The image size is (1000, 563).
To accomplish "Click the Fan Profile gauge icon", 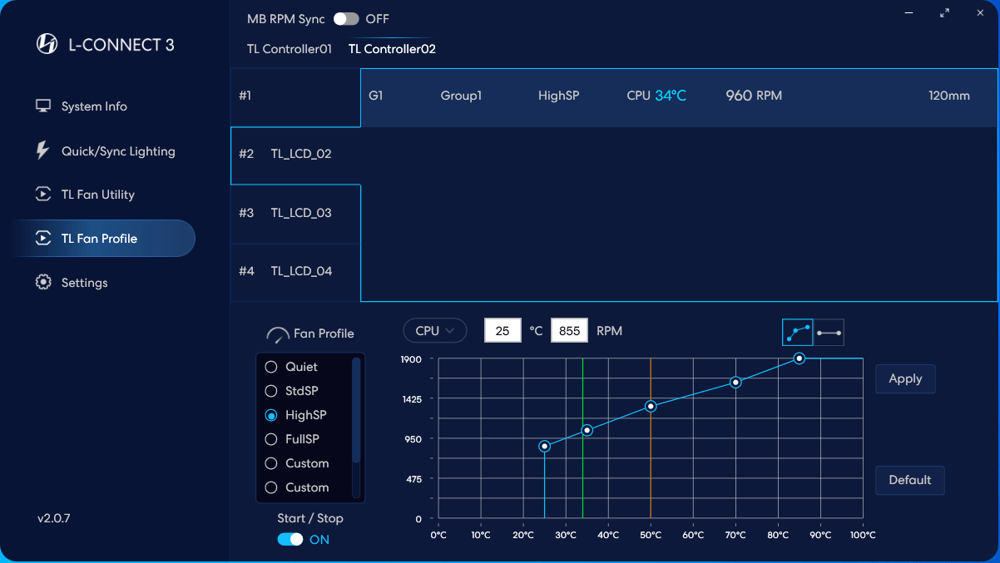I will click(277, 335).
